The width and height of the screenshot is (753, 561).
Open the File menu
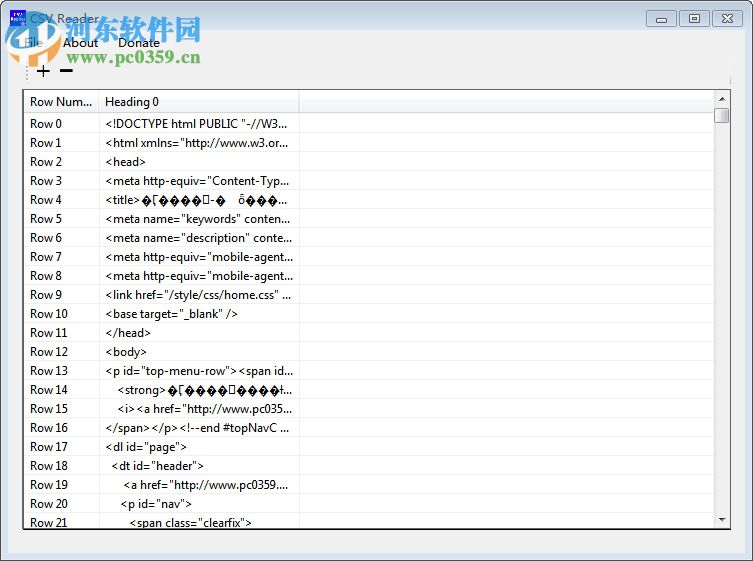click(x=33, y=43)
